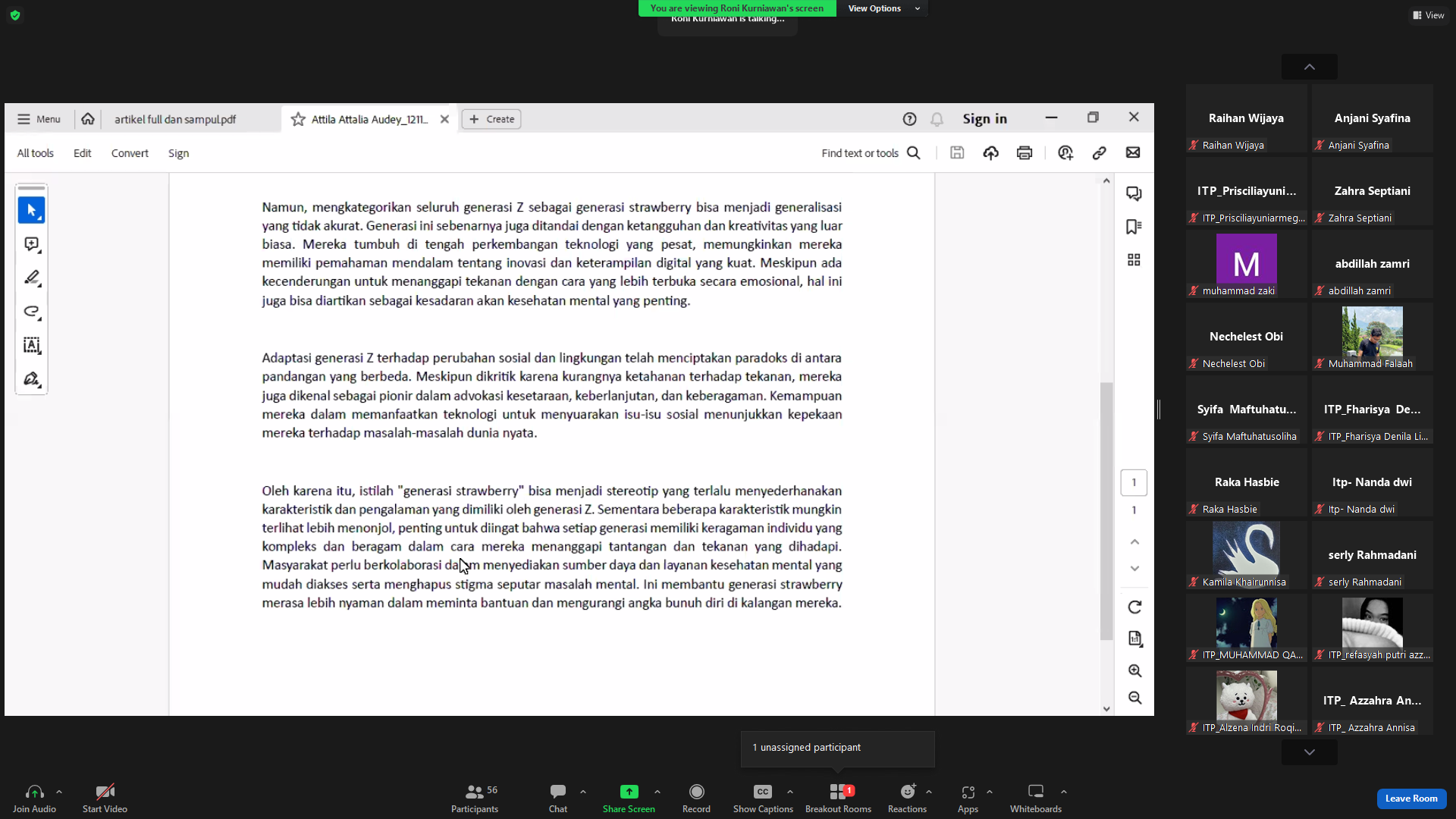Zoom in on the PDF
Screen dimensions: 1456x819
[1134, 670]
